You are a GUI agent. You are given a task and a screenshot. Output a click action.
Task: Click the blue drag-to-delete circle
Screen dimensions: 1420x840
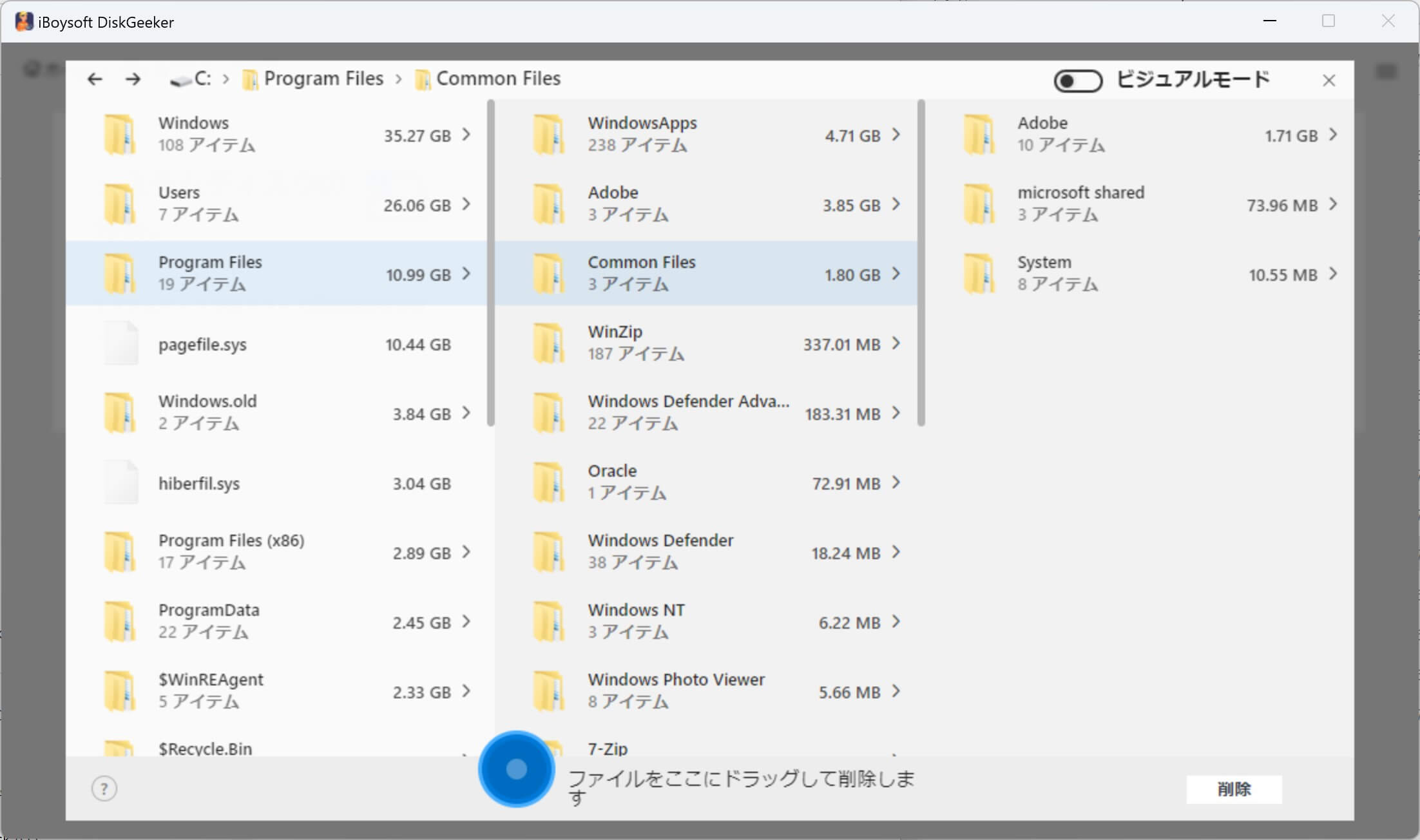tap(516, 768)
